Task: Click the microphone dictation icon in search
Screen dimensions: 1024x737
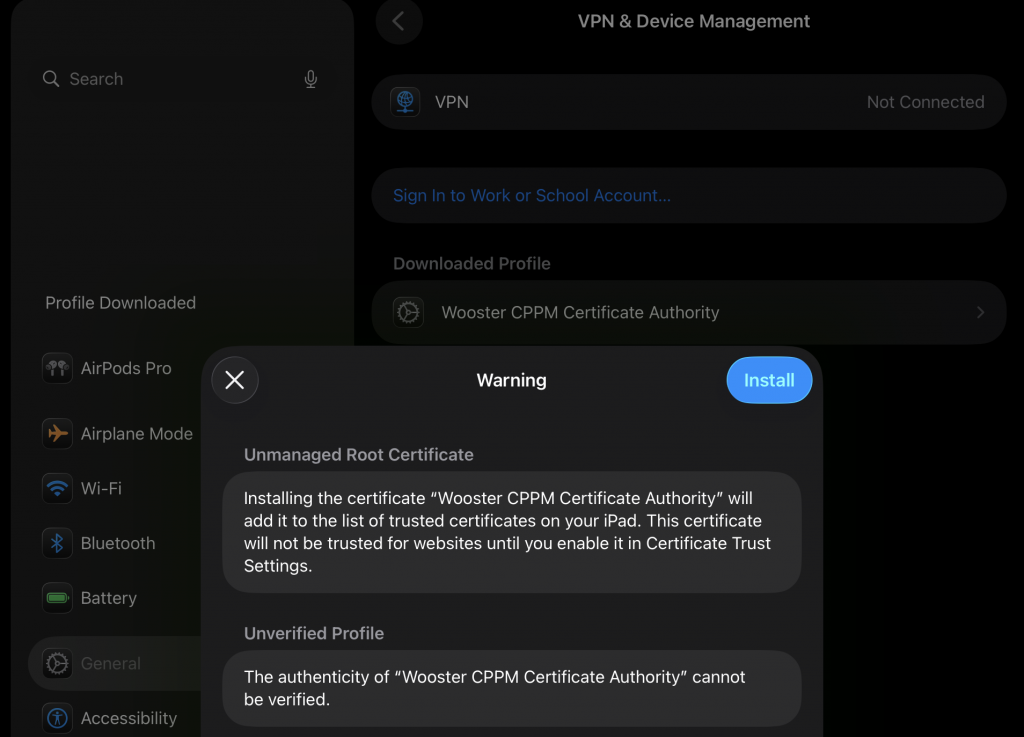Action: 311,79
